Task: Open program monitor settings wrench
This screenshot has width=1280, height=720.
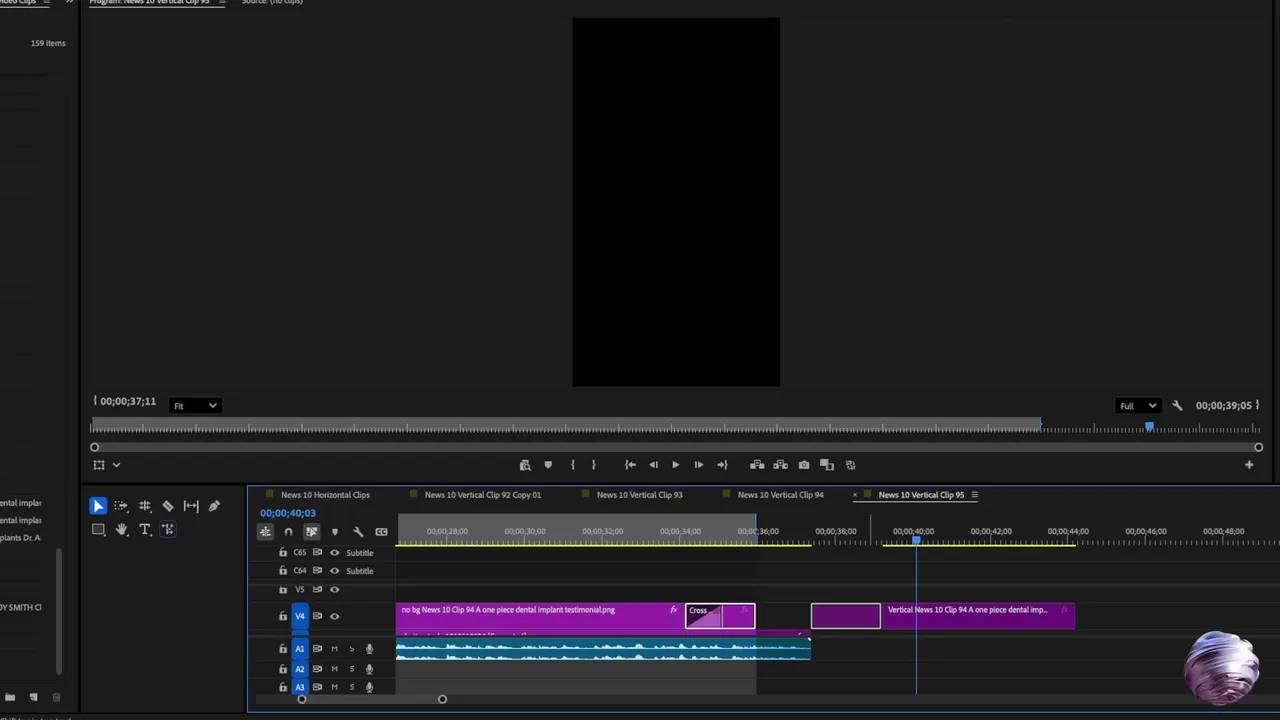Action: click(x=1177, y=405)
